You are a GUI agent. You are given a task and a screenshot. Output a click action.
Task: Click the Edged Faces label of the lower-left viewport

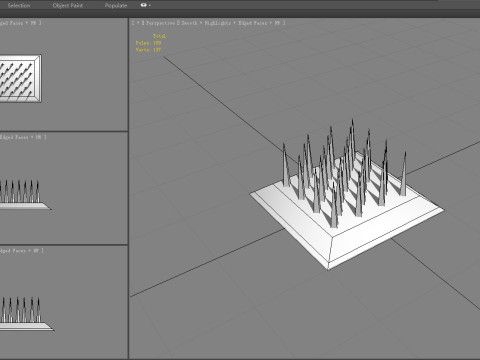tap(13, 251)
